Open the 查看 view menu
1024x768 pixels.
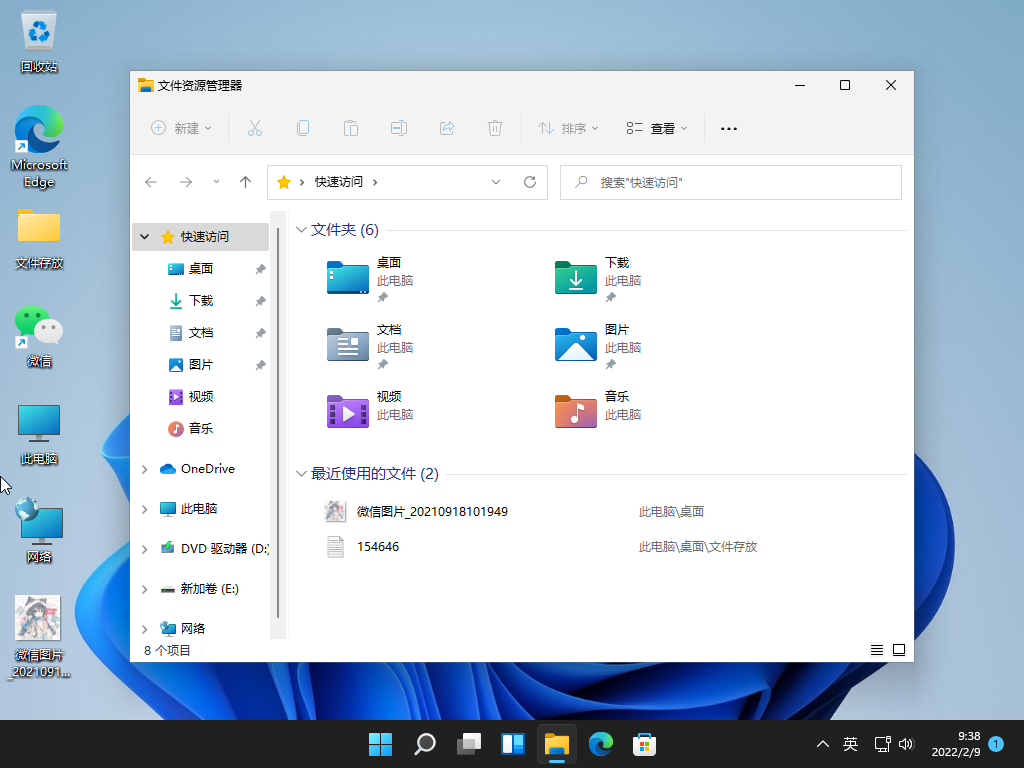coord(657,128)
